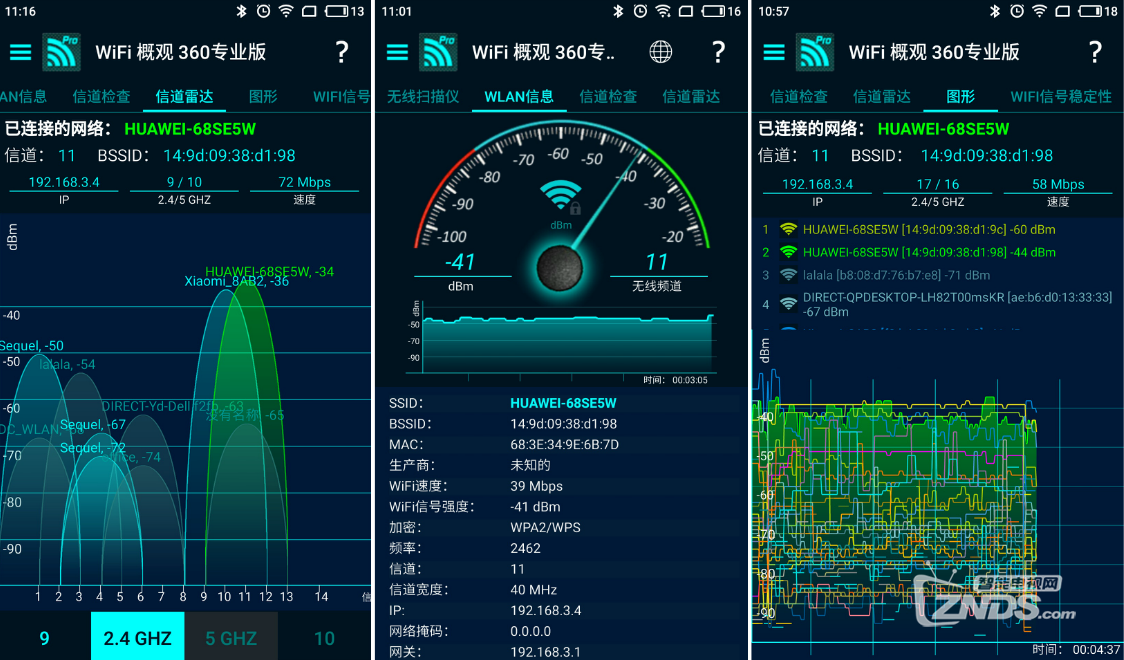
Task: Open 信道雷达 tab in middle screen
Action: coord(691,97)
